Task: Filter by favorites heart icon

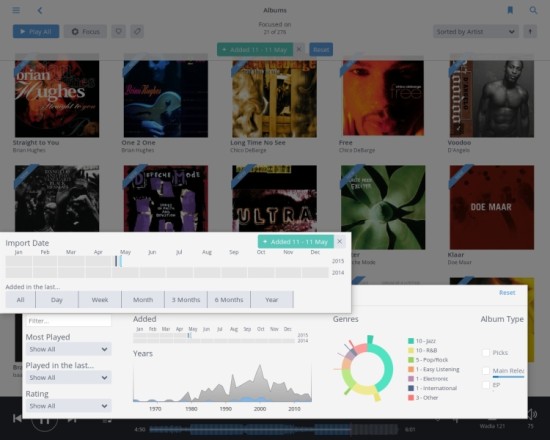Action: [119, 32]
